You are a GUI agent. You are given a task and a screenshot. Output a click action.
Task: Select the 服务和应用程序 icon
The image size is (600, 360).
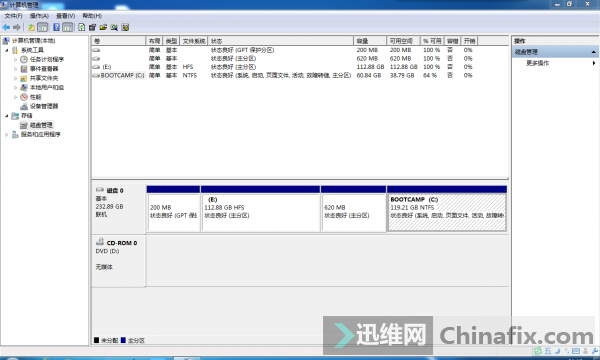point(15,134)
